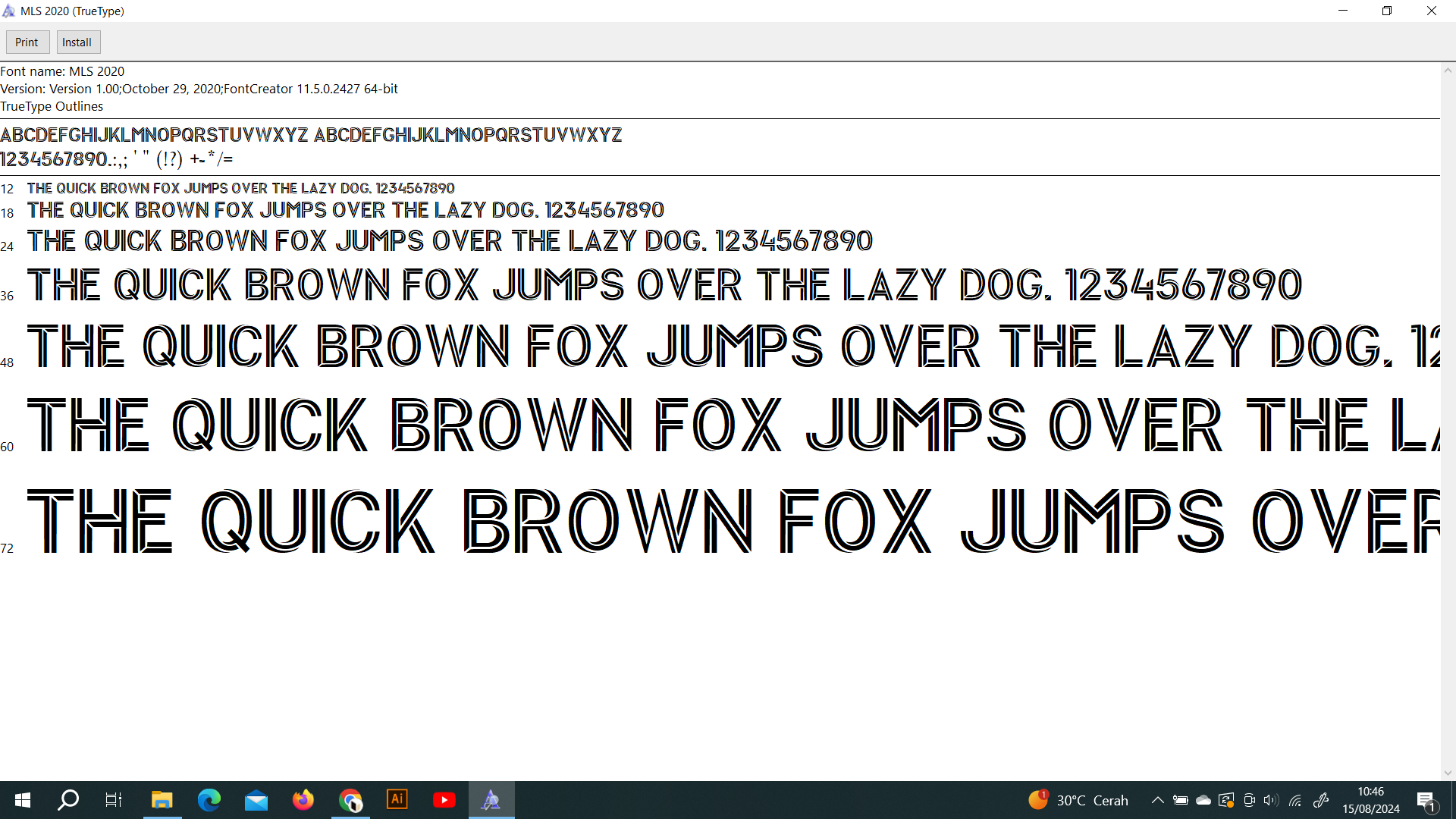Click the 30°C Cerah weather widget
This screenshot has height=819, width=1456.
pyautogui.click(x=1078, y=800)
